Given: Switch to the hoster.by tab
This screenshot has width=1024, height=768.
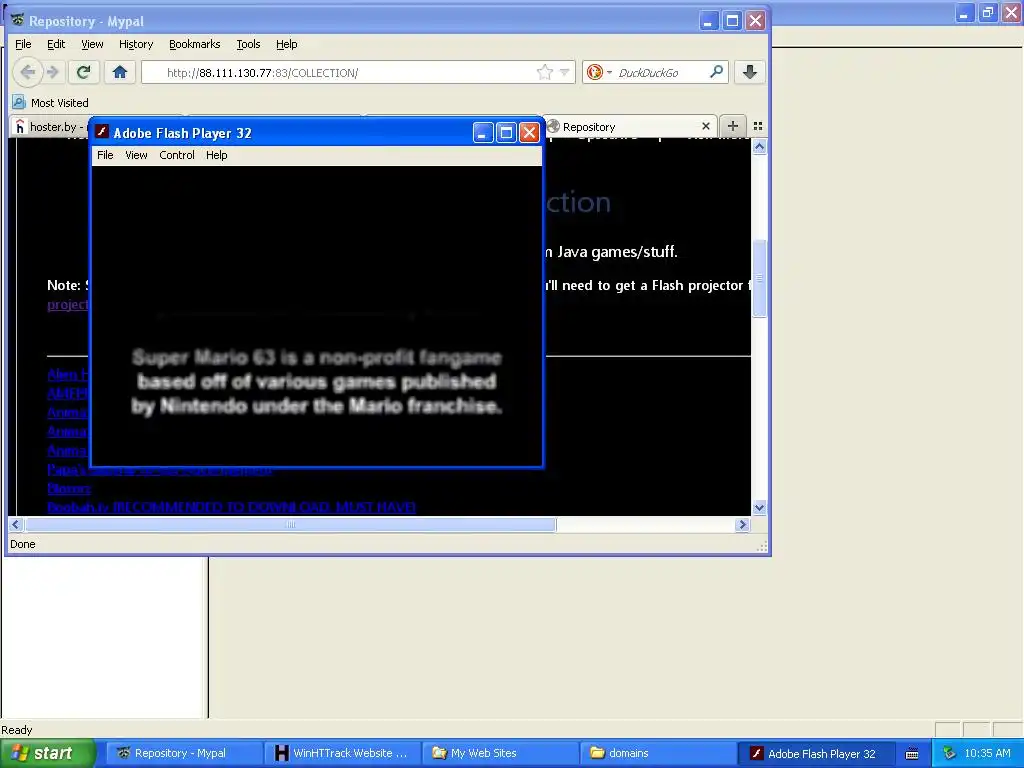Looking at the screenshot, I should point(49,127).
